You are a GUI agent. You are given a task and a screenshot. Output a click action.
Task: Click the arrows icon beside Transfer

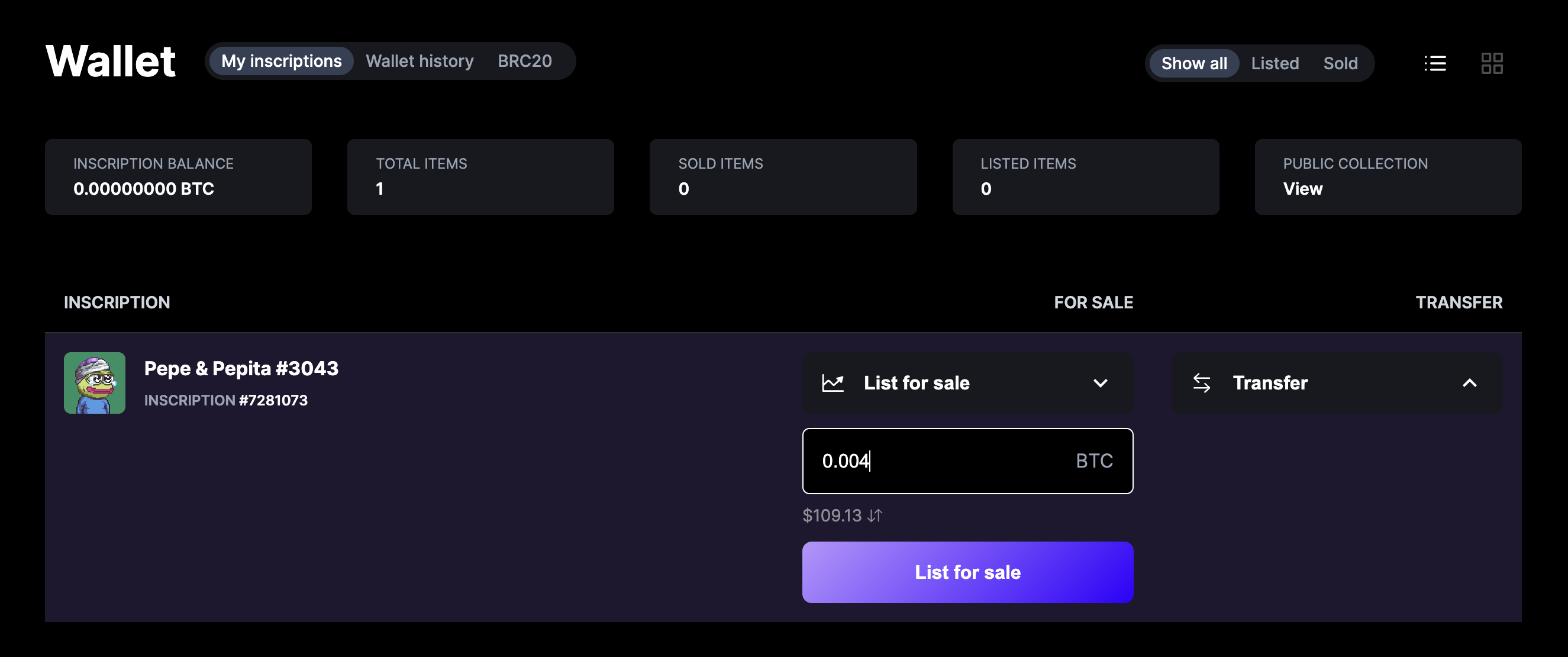1204,383
